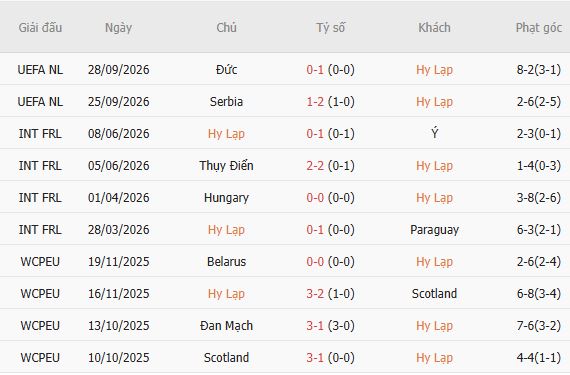Open the 0-1 score of Đức match
Screen dimensions: 570x375
[315, 69]
